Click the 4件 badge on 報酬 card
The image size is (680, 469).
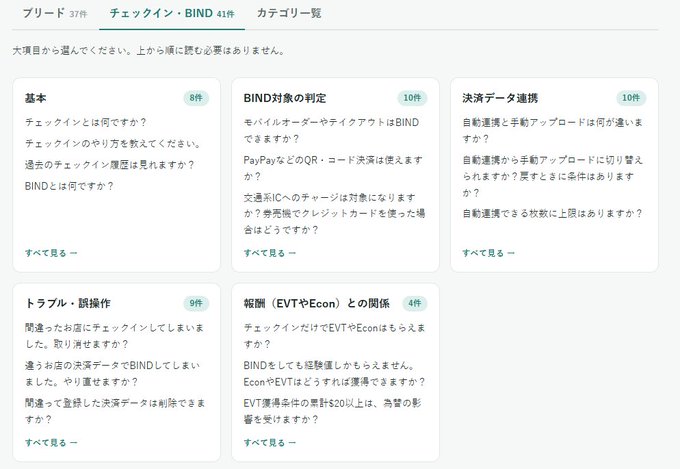(x=415, y=303)
